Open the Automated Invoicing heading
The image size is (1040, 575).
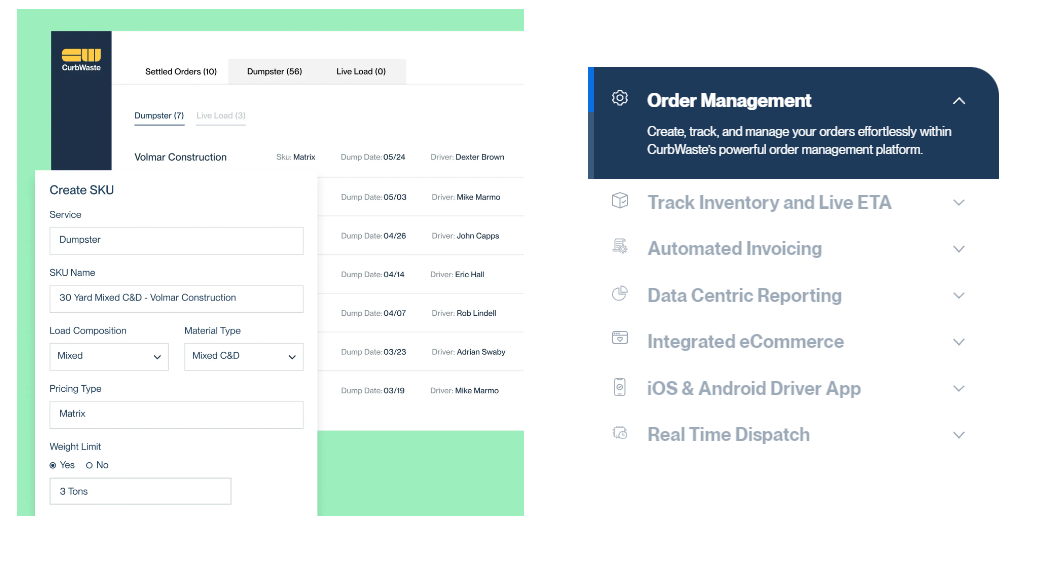734,248
